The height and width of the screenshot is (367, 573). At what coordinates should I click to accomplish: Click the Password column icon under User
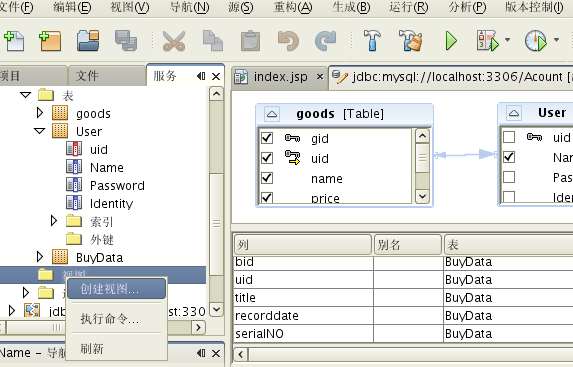[74, 185]
